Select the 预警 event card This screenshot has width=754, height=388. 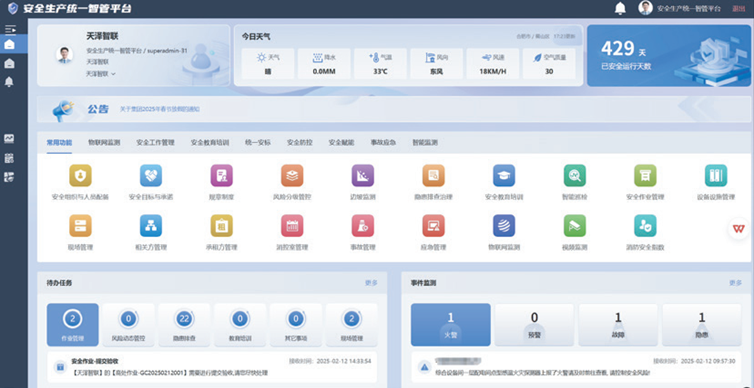pyautogui.click(x=534, y=325)
